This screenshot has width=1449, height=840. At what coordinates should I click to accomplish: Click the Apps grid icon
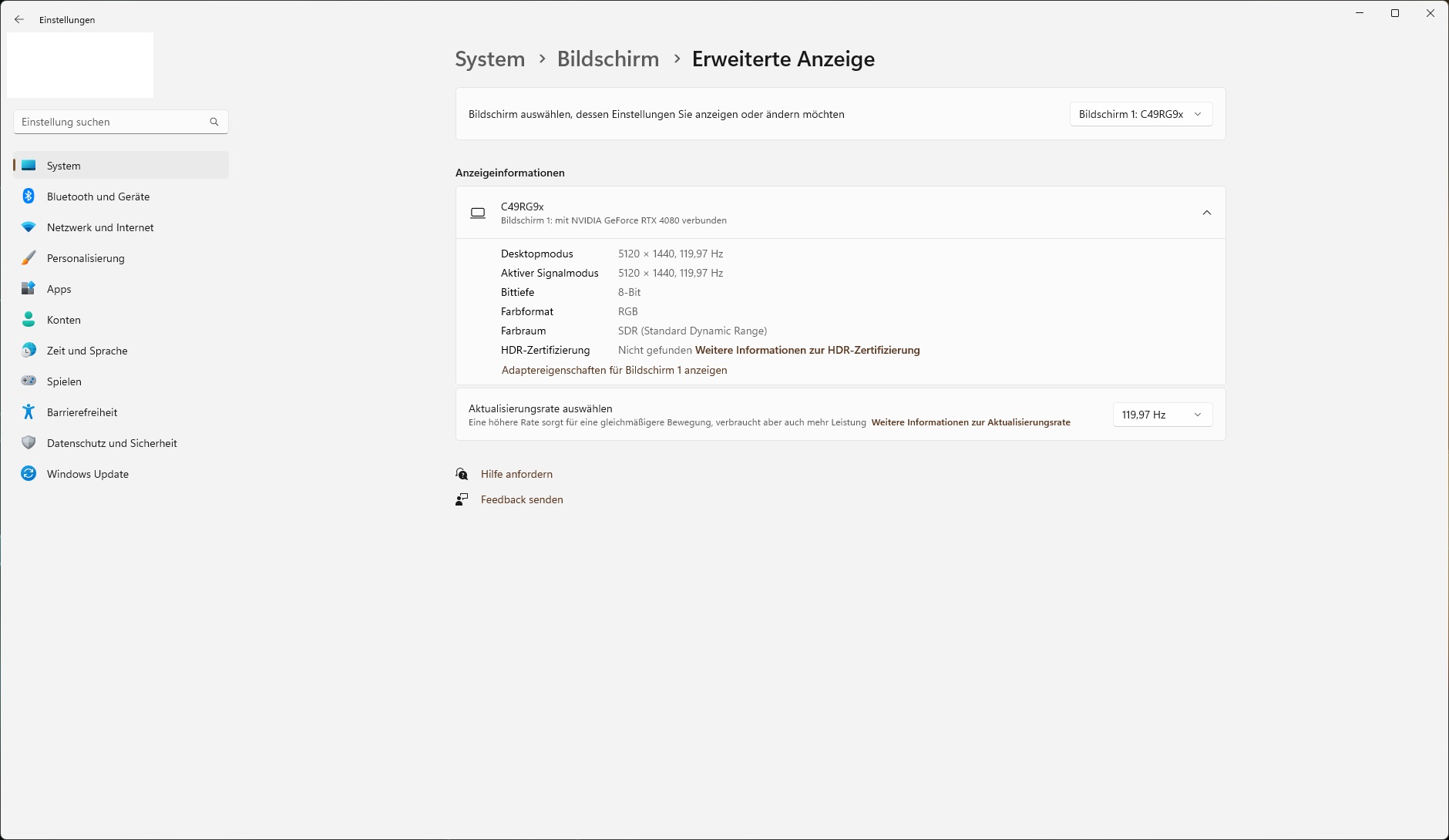(29, 289)
